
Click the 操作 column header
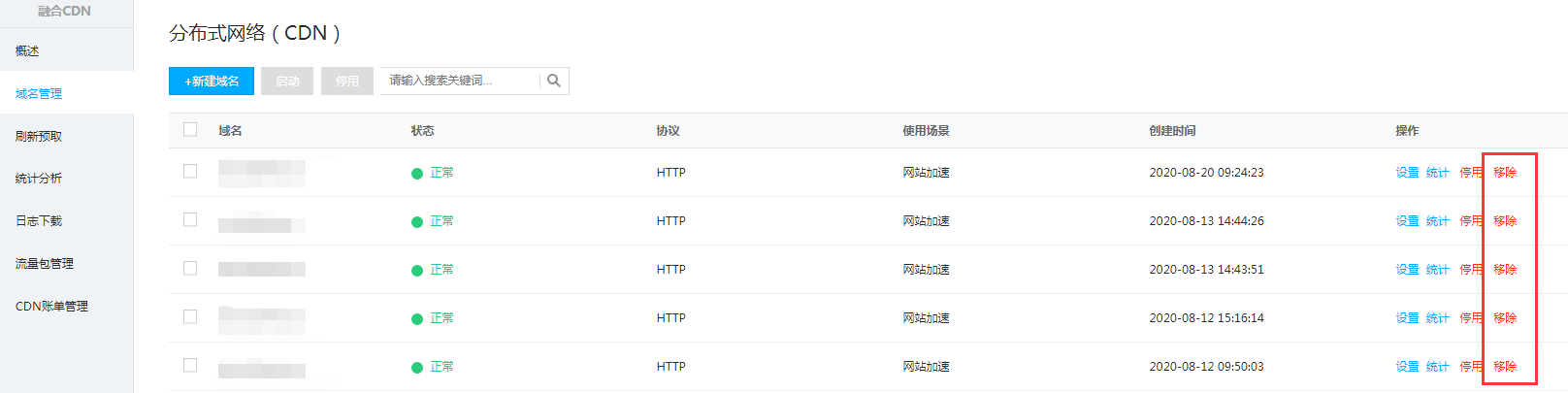point(1407,131)
